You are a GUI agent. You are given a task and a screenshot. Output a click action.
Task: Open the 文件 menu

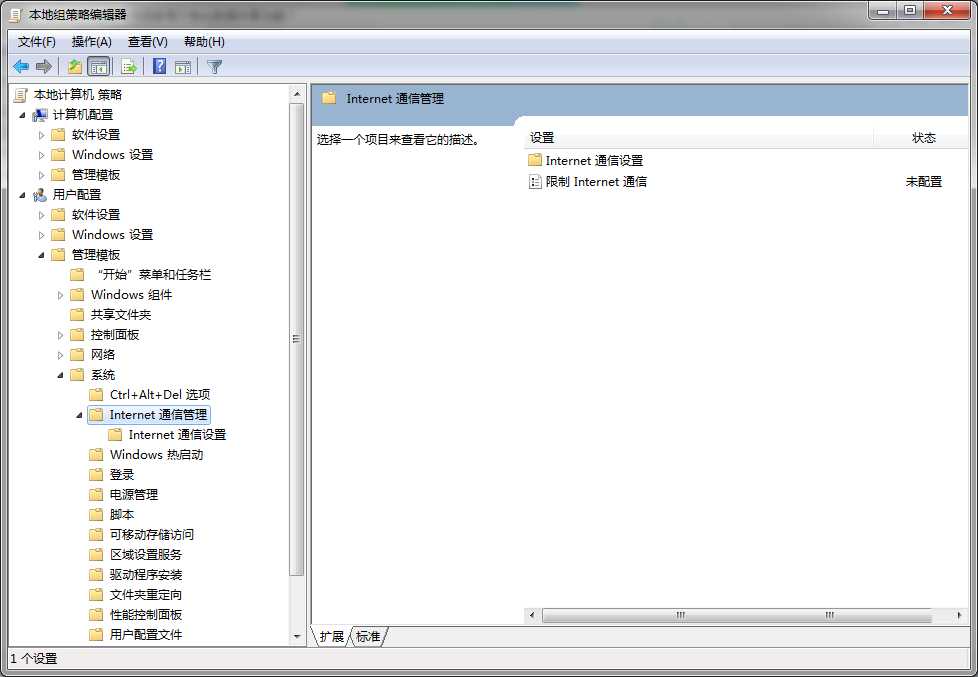coord(36,41)
